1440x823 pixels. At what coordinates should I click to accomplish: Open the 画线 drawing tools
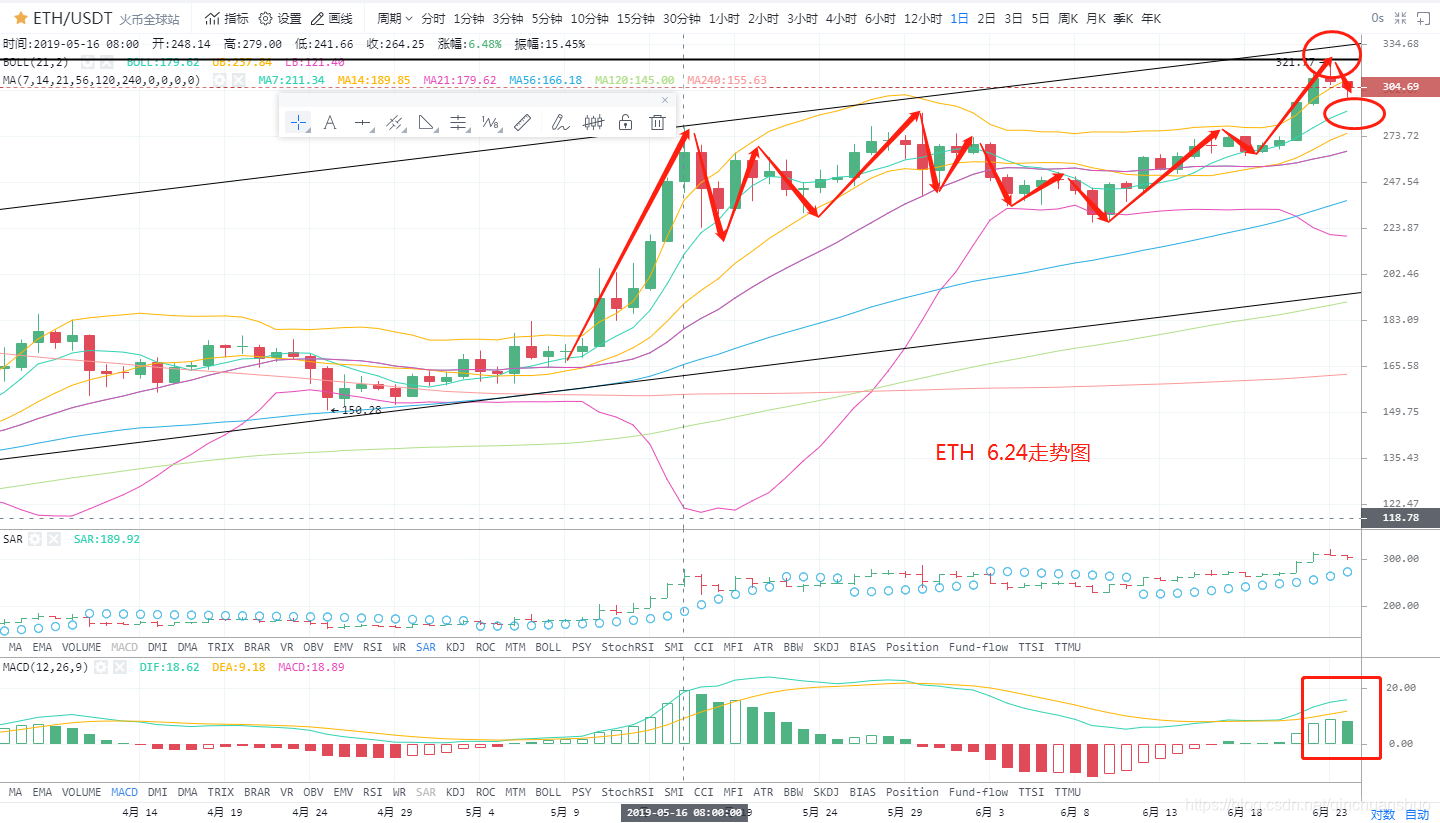332,18
